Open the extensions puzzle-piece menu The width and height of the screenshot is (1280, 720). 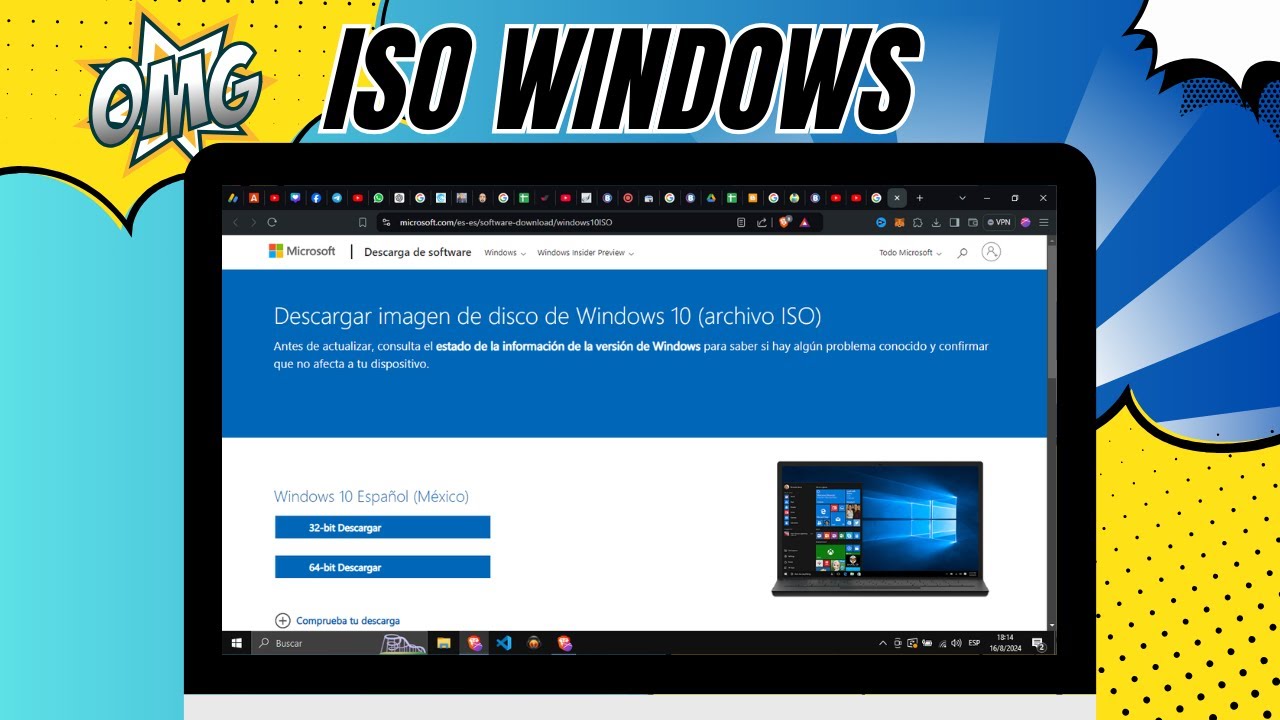click(917, 222)
